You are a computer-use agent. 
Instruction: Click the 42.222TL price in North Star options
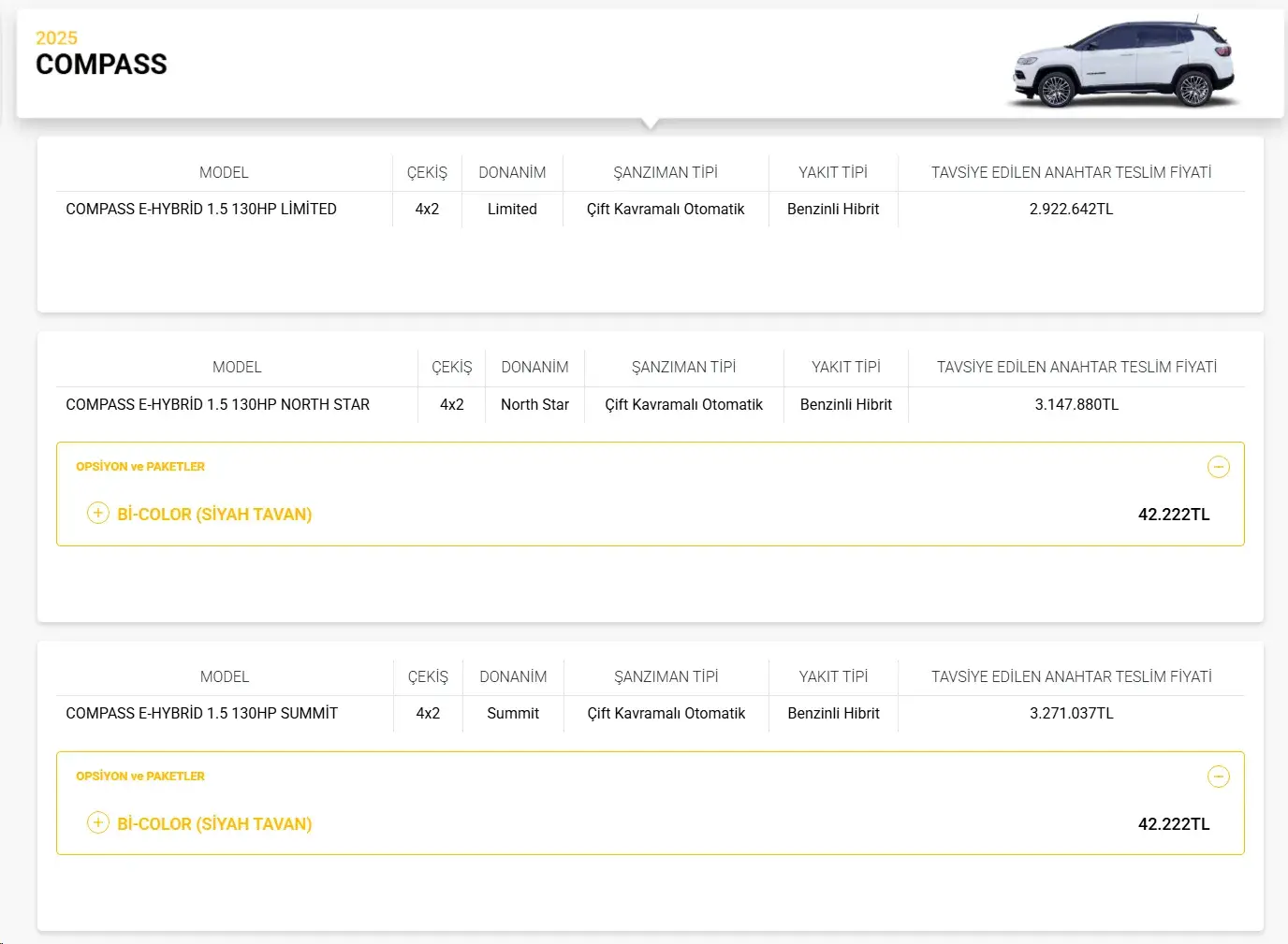1174,515
